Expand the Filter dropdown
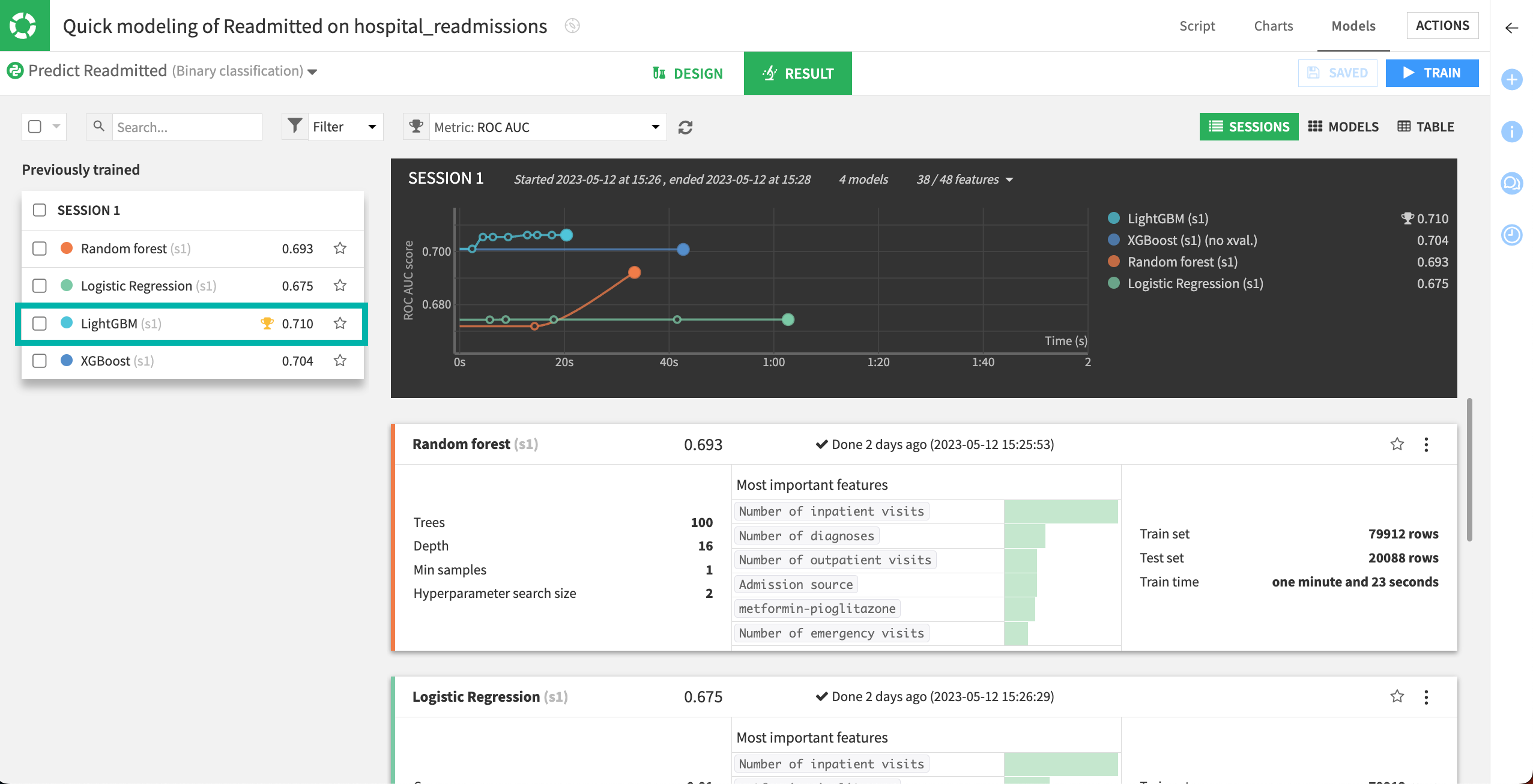Screen dimensions: 1533x784 click(x=345, y=127)
